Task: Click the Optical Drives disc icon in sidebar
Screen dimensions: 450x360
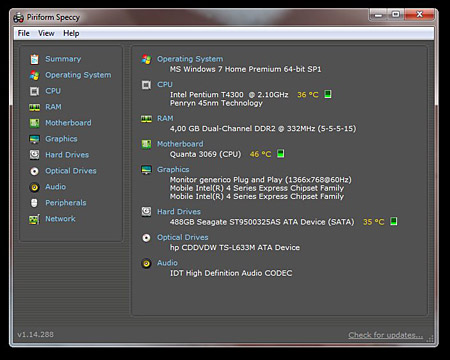Action: click(x=34, y=171)
